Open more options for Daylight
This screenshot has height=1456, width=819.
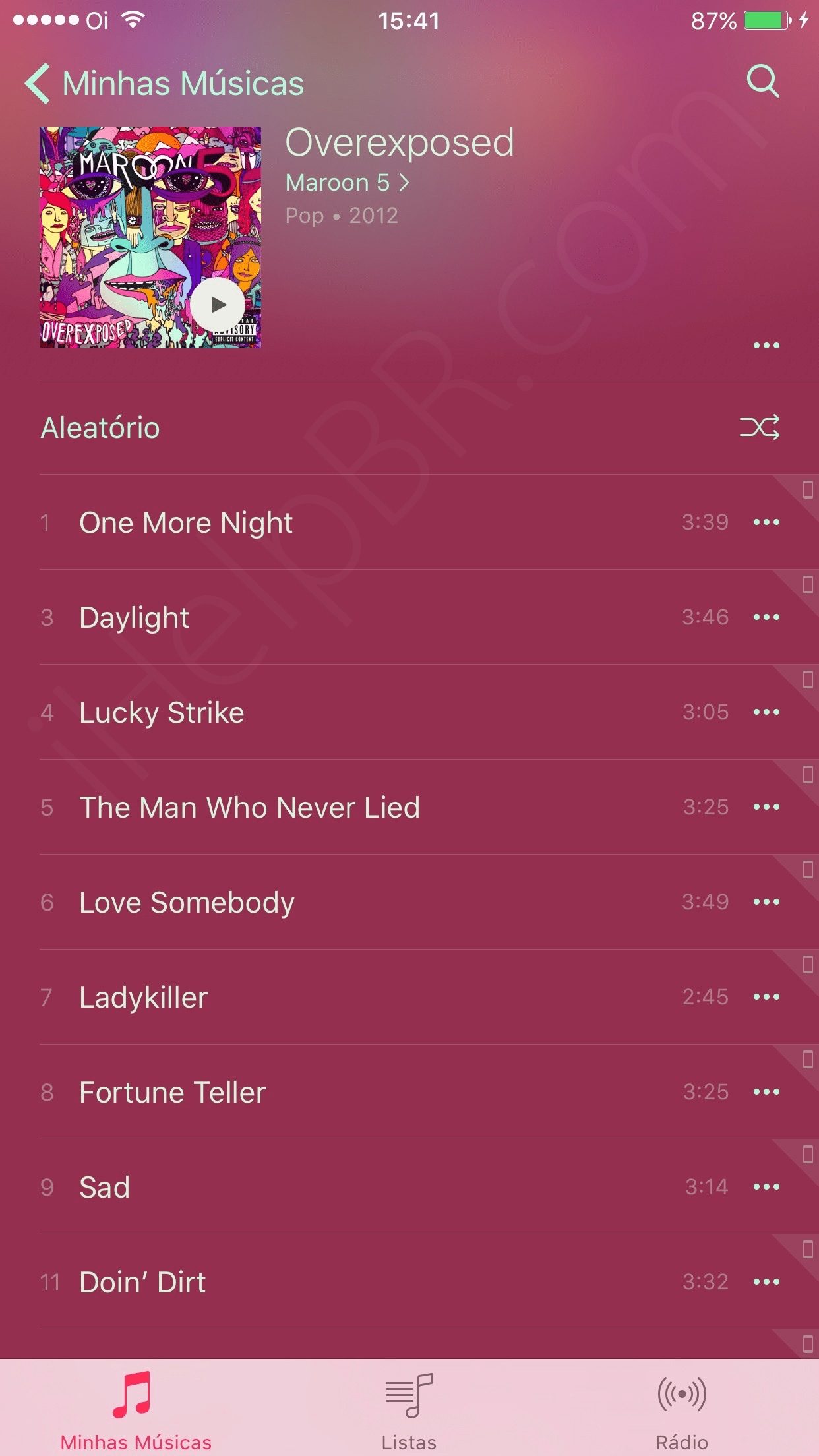pos(766,617)
